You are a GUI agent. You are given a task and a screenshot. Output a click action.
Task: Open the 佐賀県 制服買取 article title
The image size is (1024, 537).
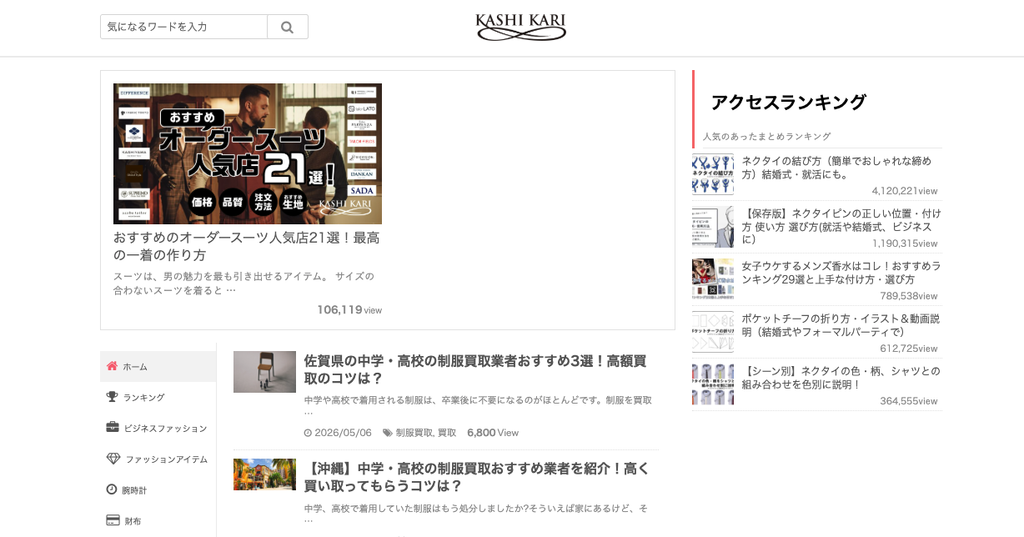point(475,369)
